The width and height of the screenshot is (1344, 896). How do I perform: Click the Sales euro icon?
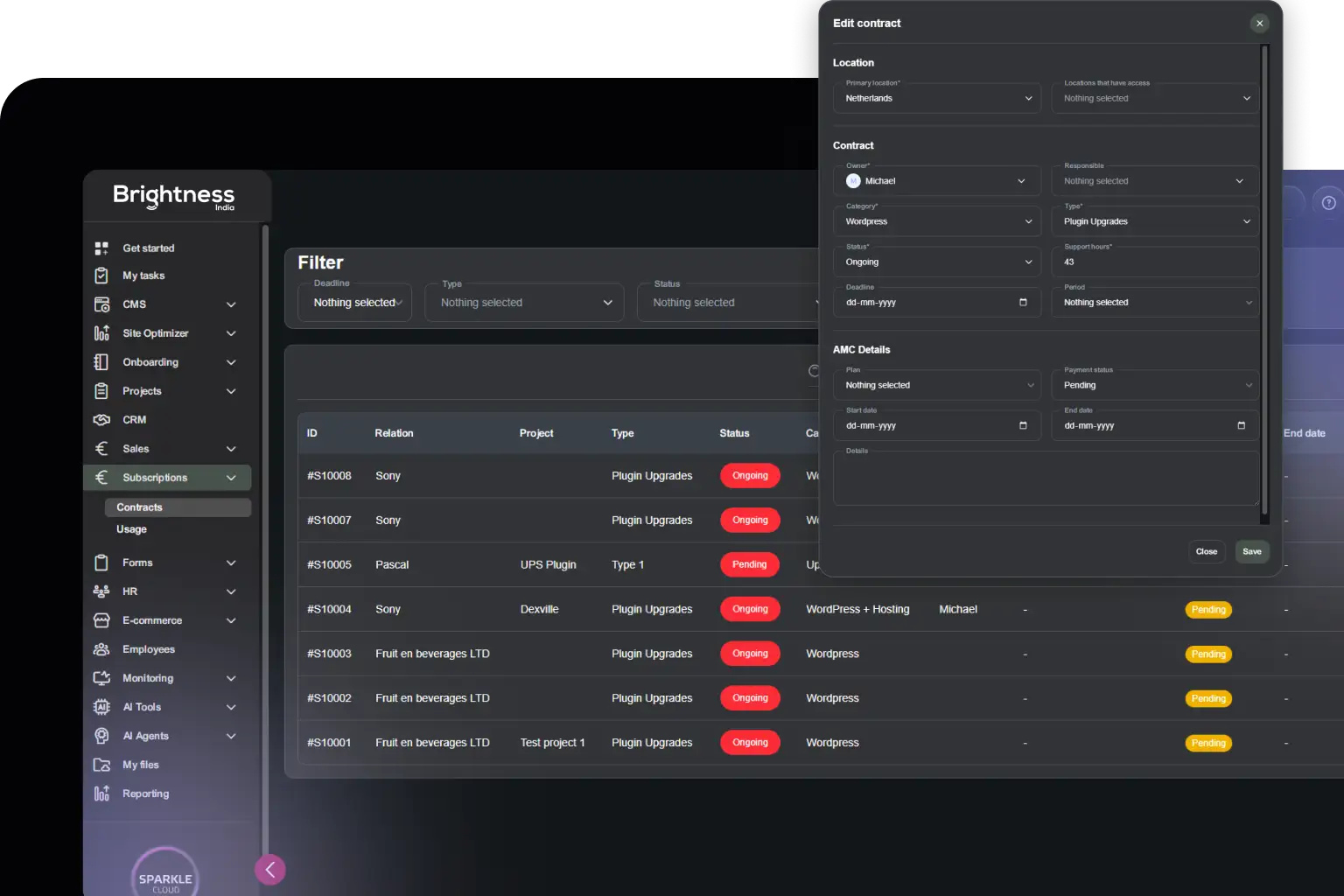coord(101,449)
